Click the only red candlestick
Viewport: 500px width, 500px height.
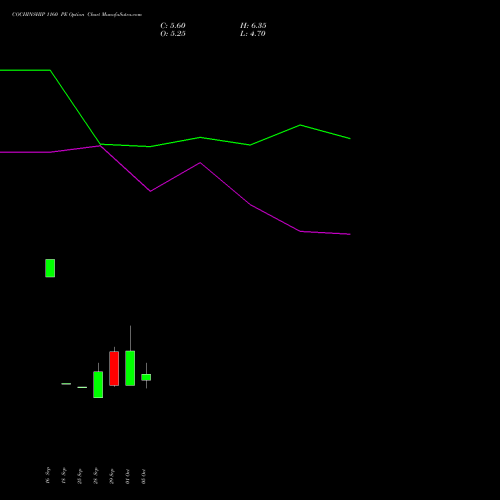114,368
